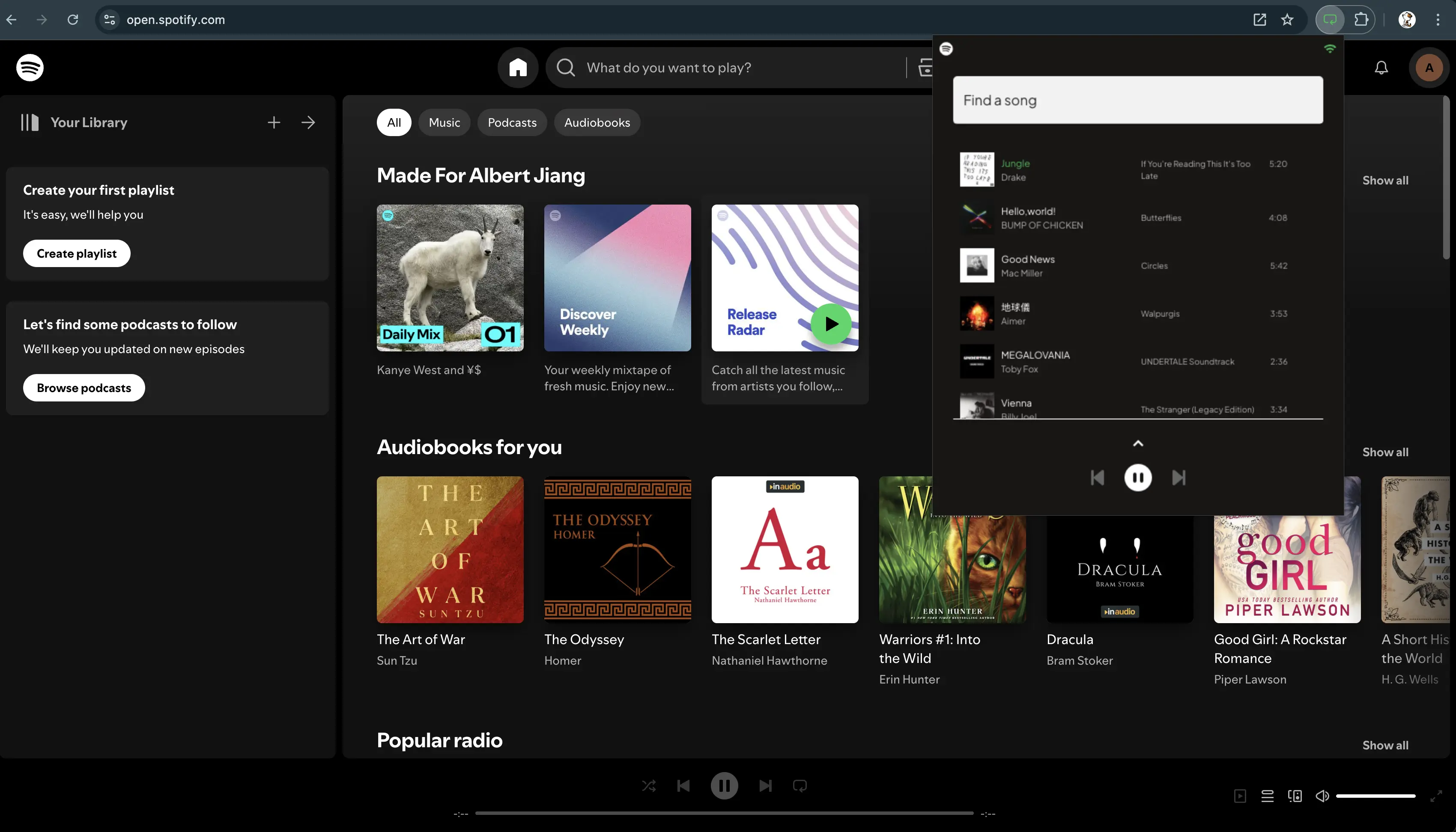Click the browser extensions puzzle icon
The height and width of the screenshot is (832, 1456).
pyautogui.click(x=1361, y=19)
